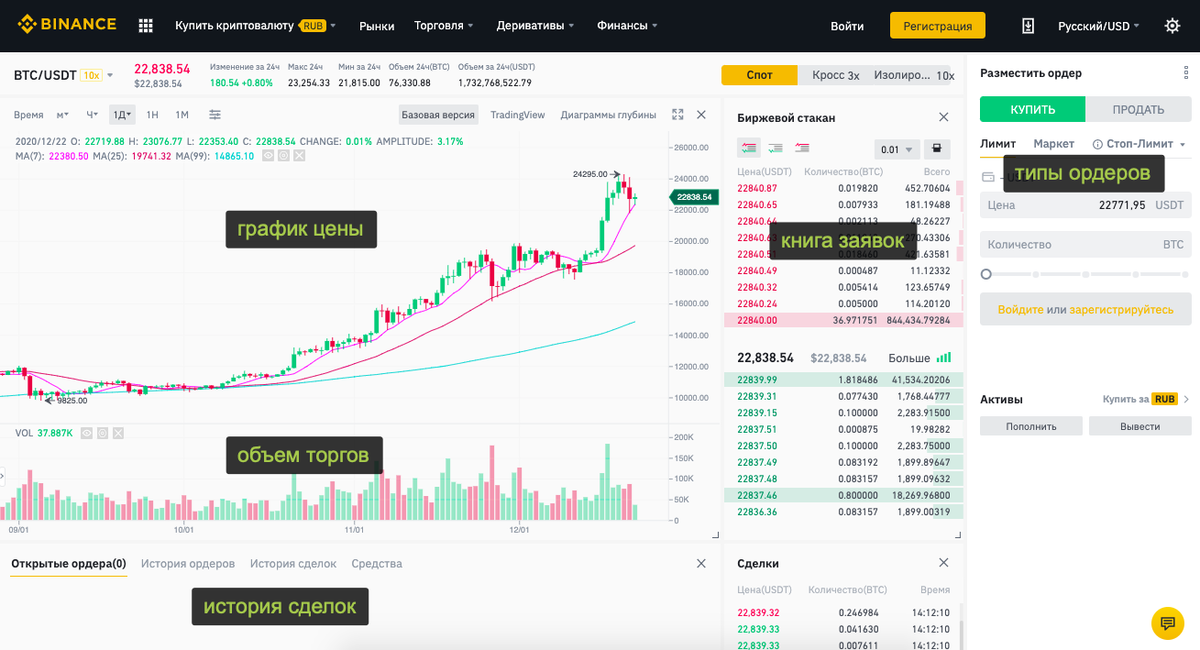Switch chart to TradingView tab

click(516, 115)
